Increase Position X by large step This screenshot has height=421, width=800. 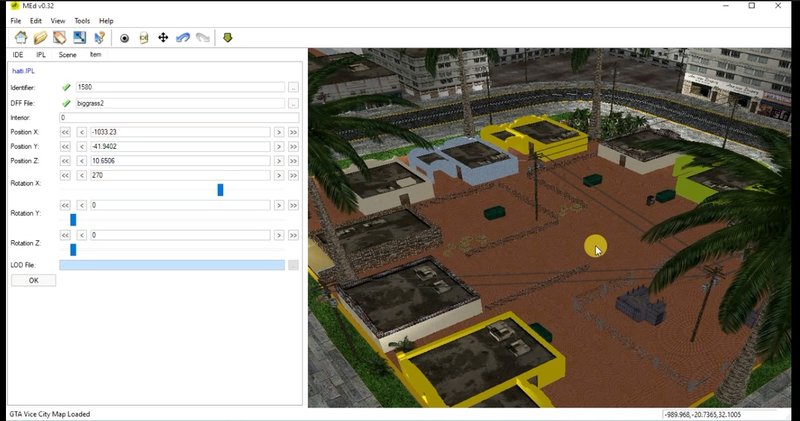293,132
